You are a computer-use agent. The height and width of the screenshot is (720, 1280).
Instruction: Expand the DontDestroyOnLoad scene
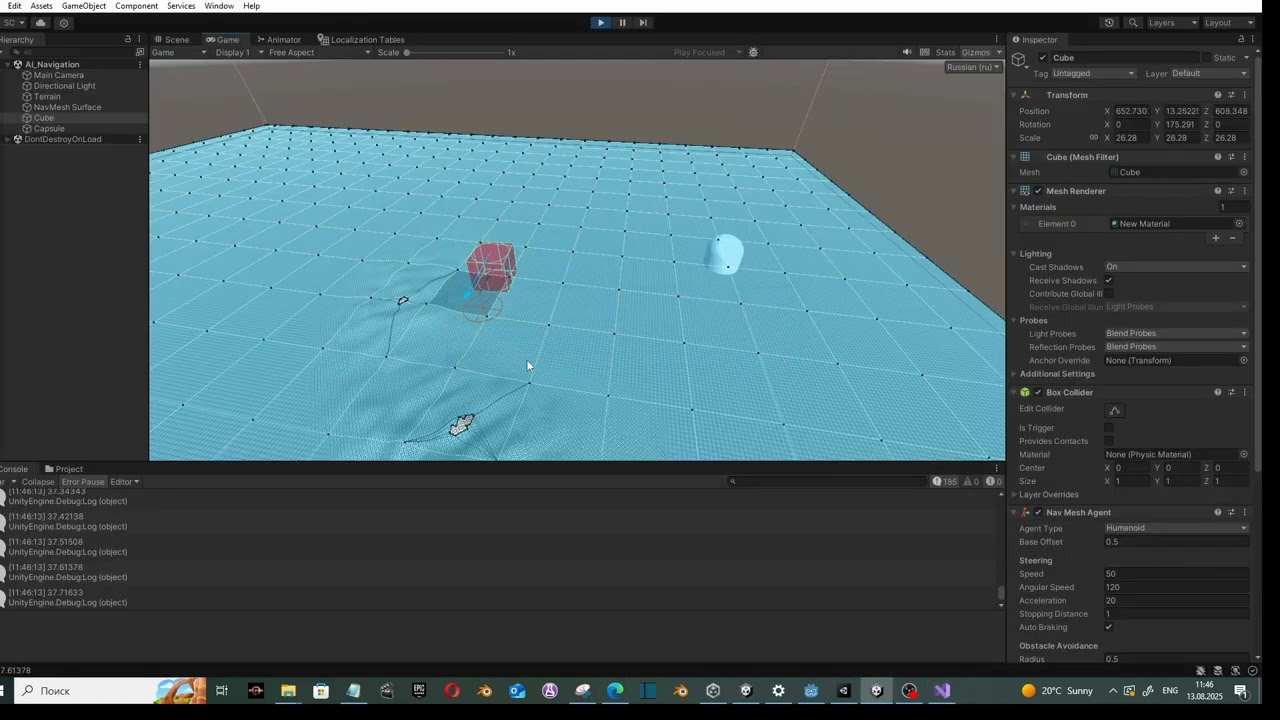click(x=6, y=139)
